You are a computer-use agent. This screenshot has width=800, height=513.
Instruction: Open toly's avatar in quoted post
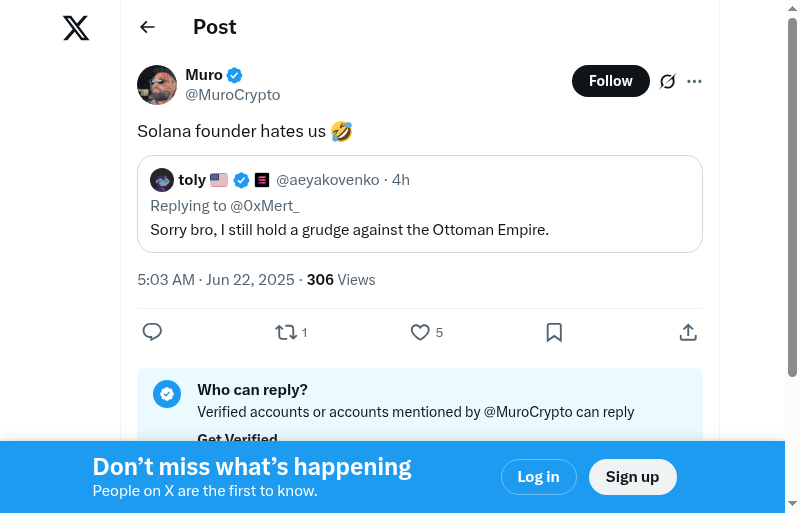[162, 180]
